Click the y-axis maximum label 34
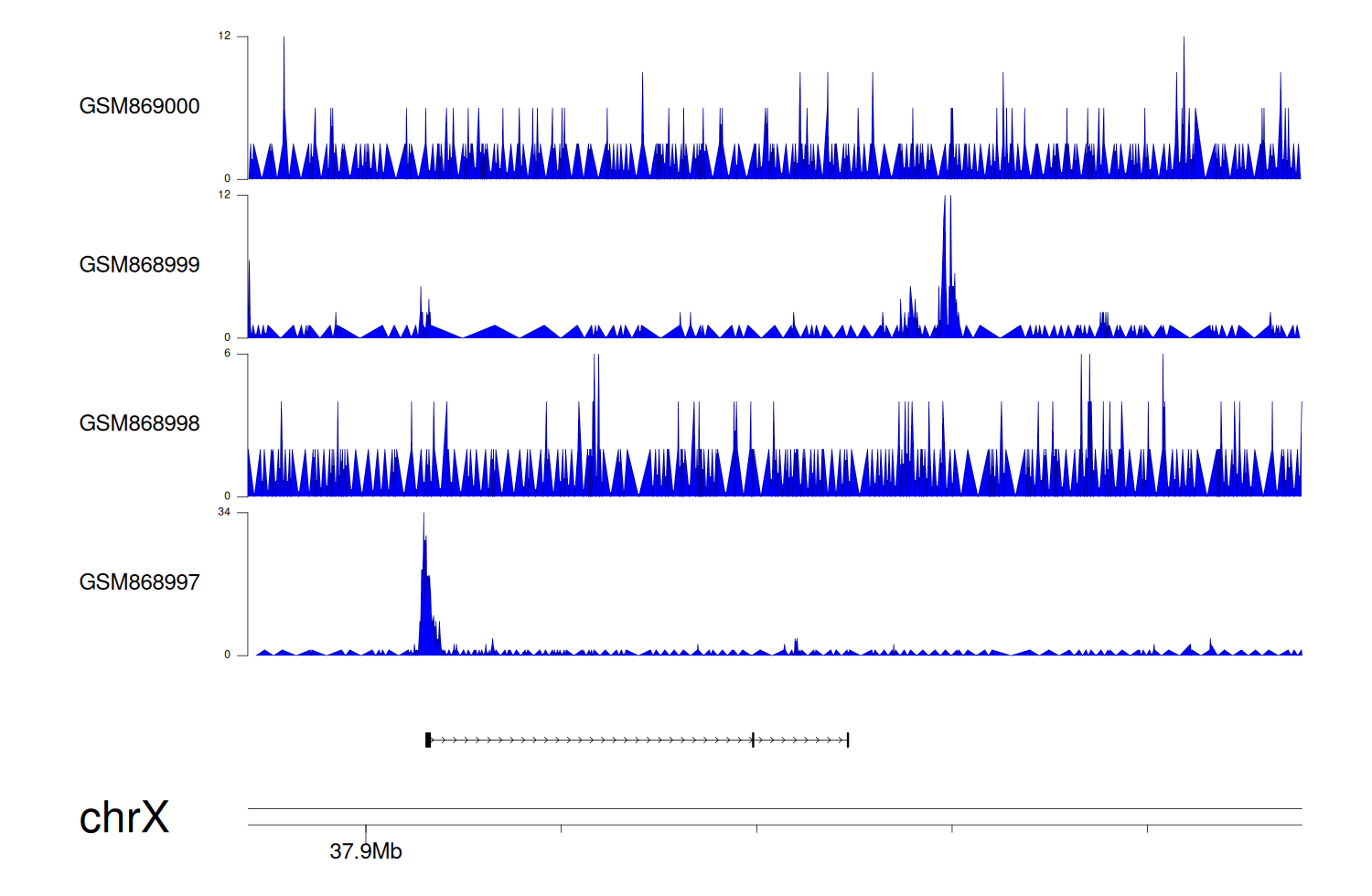This screenshot has width=1372, height=896. 224,512
